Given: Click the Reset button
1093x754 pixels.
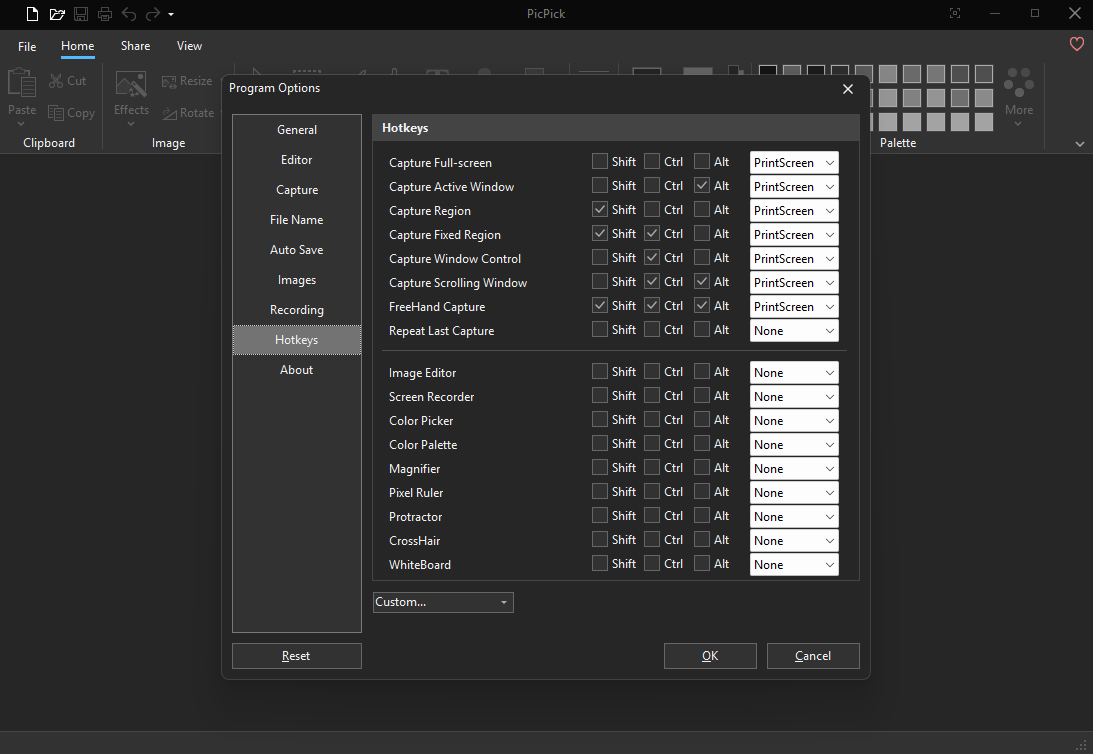Looking at the screenshot, I should (x=296, y=656).
